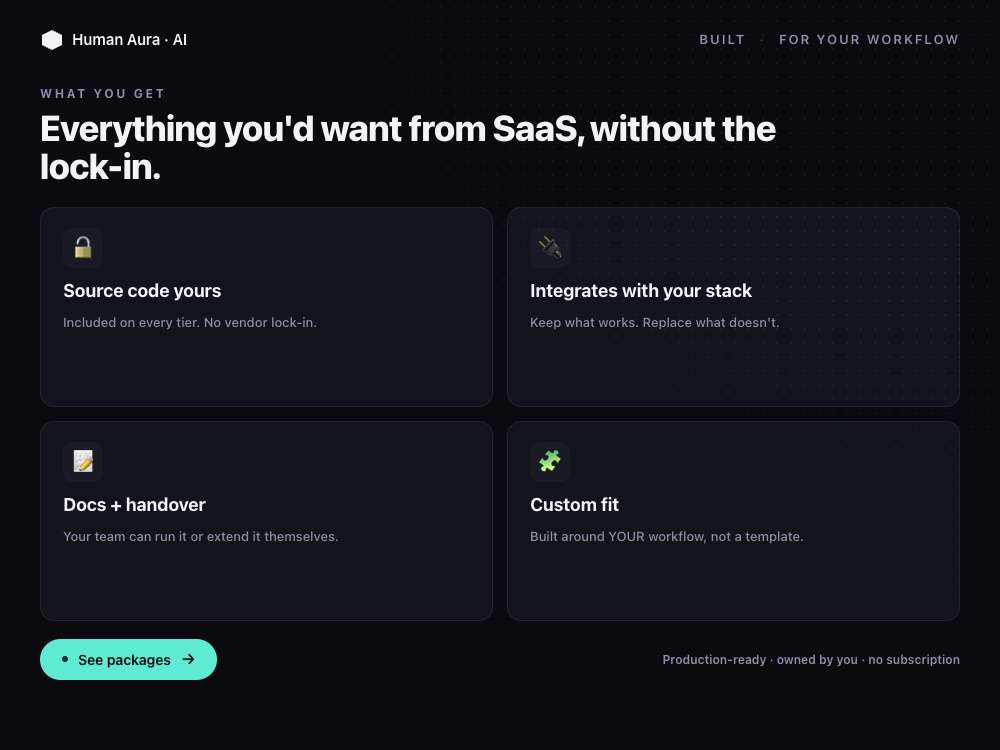Click the Built around YOUR workflow description
The image size is (1000, 750).
(666, 536)
